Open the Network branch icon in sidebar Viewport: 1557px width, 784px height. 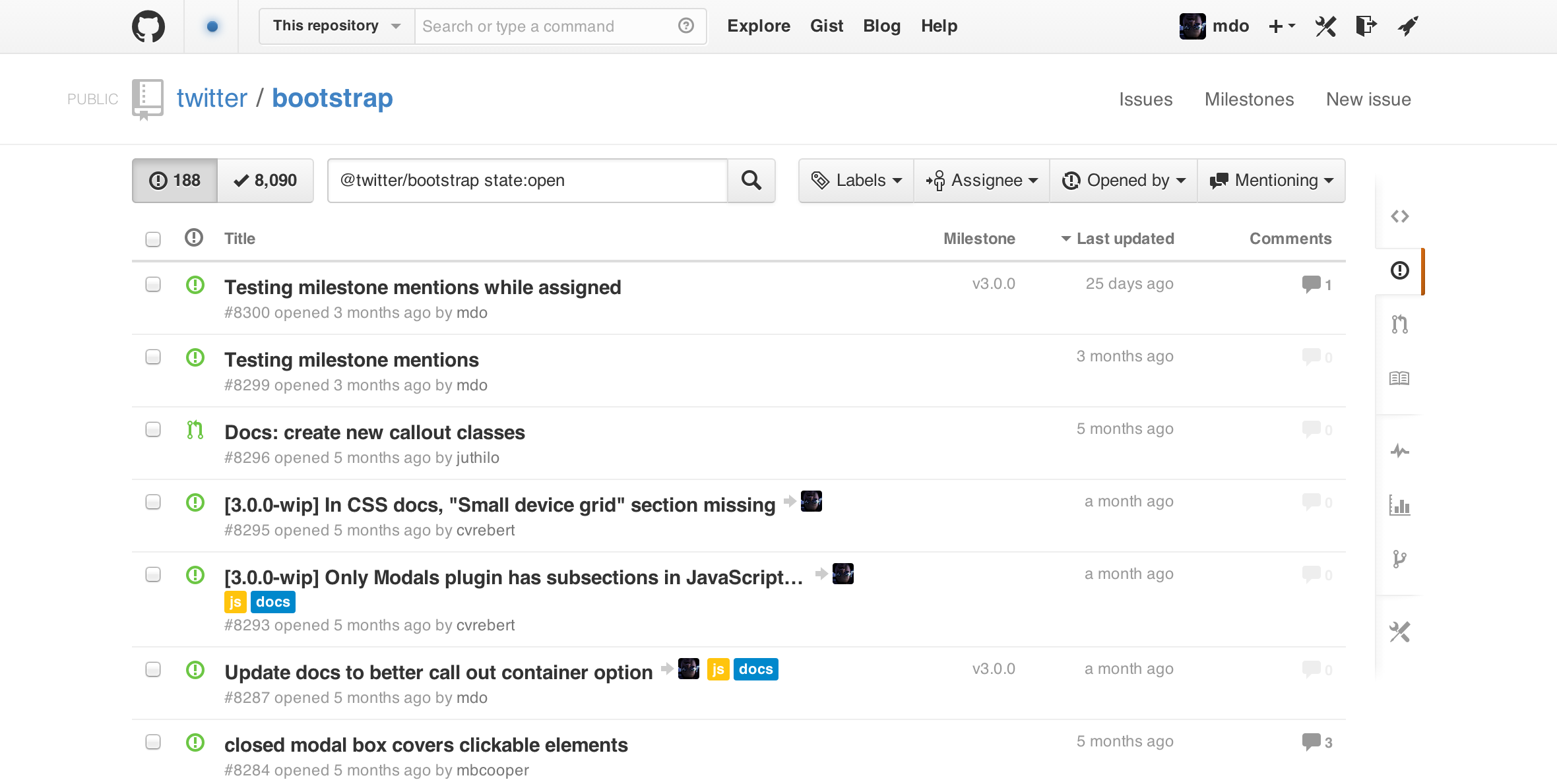(1399, 559)
